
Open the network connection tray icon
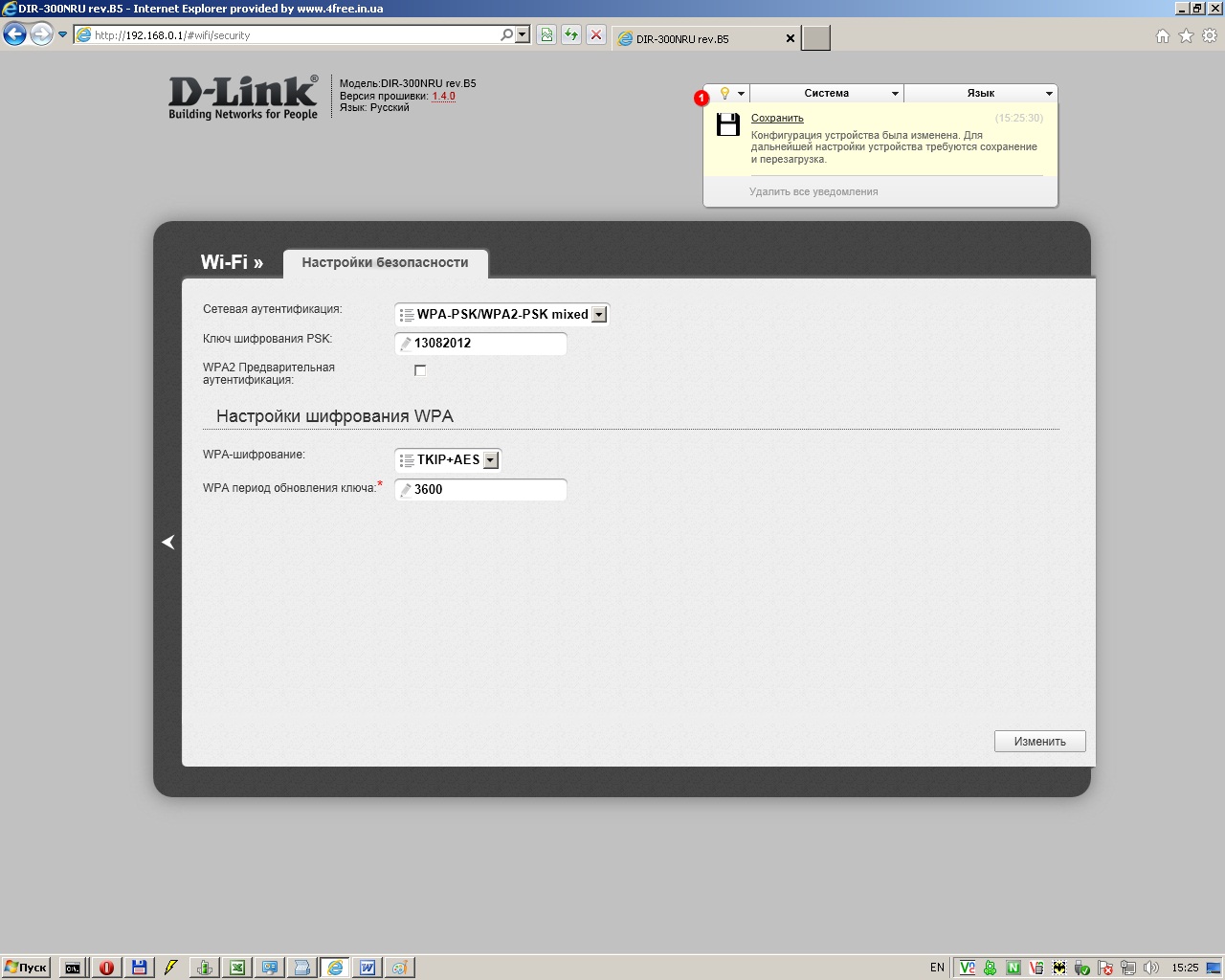(x=1128, y=968)
